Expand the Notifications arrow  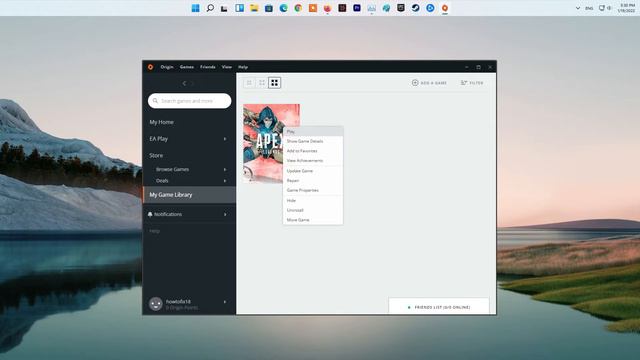[x=225, y=214]
